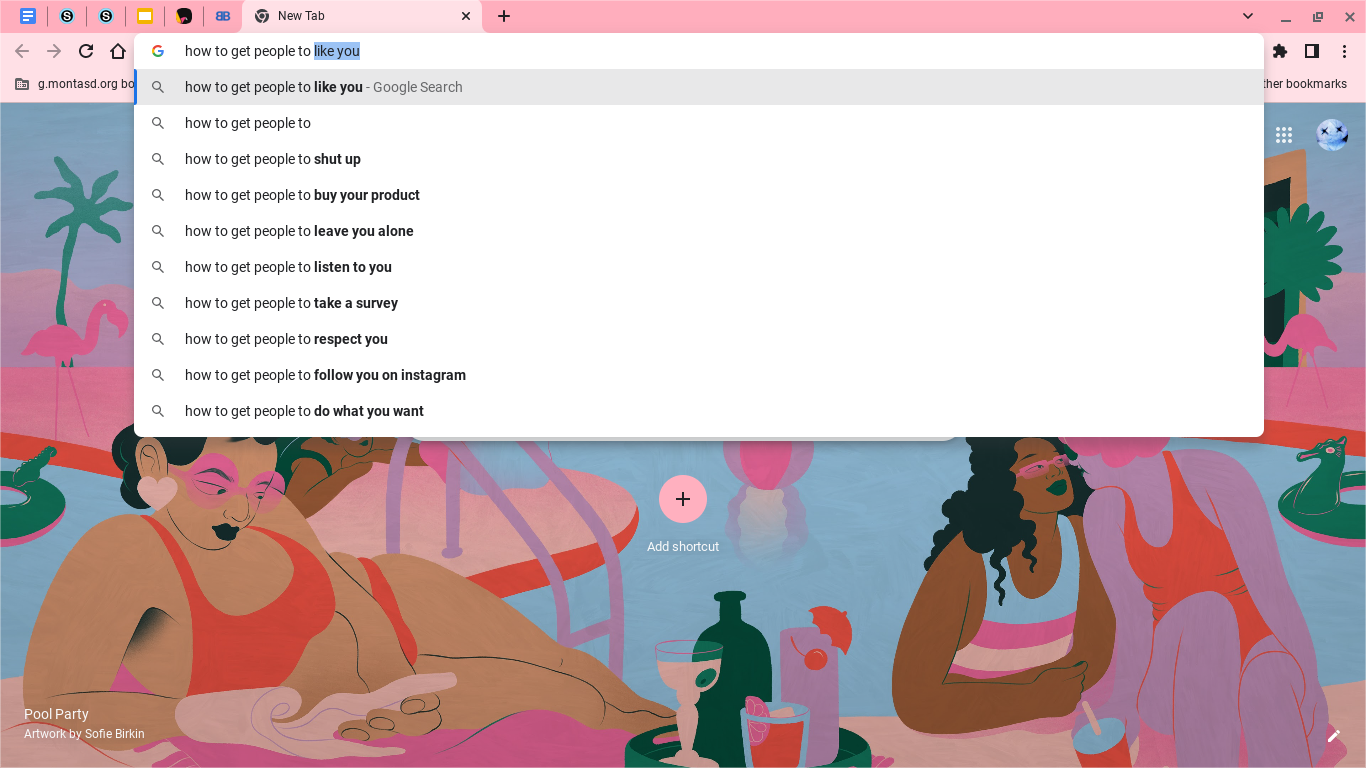The width and height of the screenshot is (1366, 768).
Task: Customize this page with pencil icon
Action: click(x=1333, y=735)
